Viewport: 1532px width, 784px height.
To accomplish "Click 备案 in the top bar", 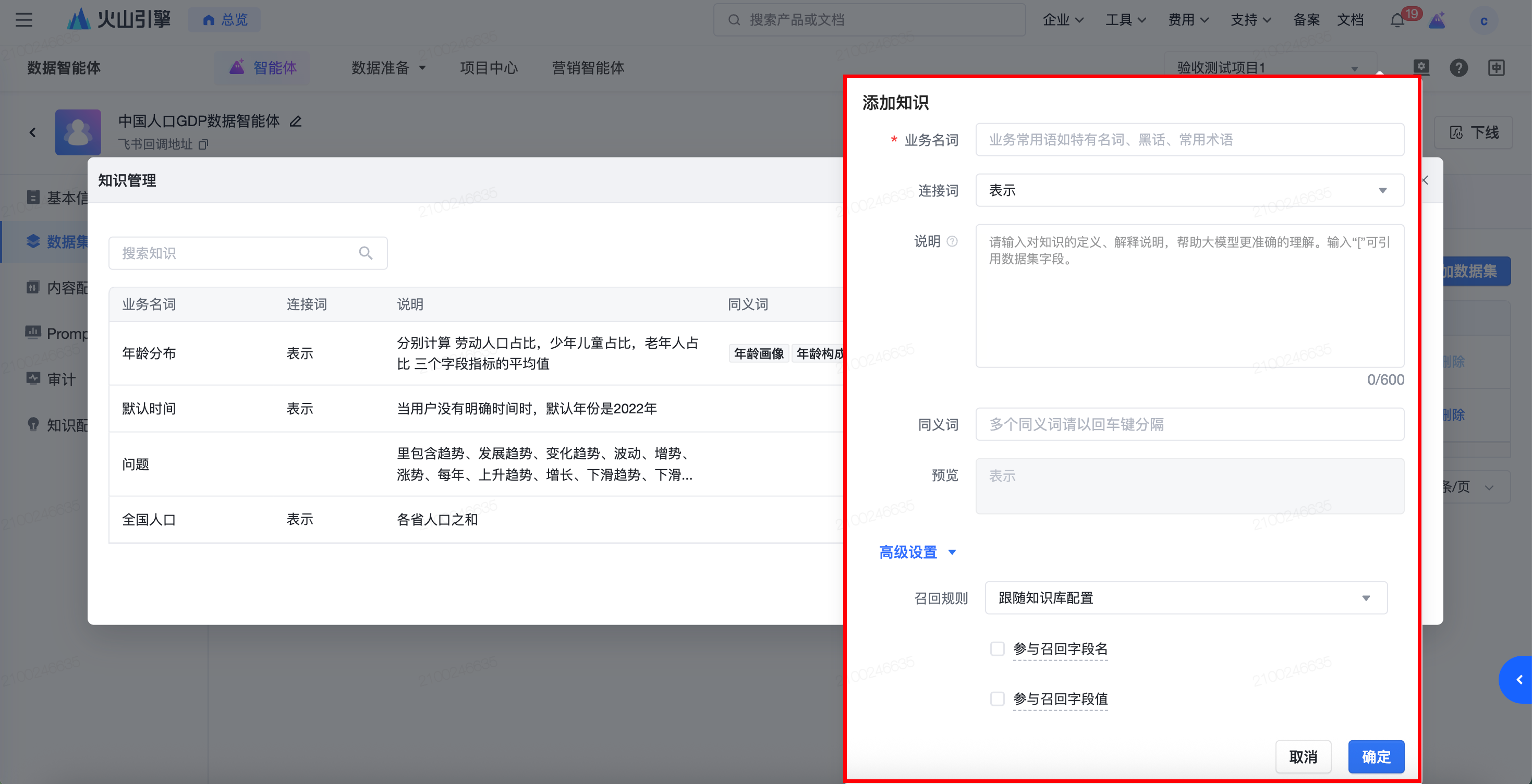I will (x=1306, y=20).
